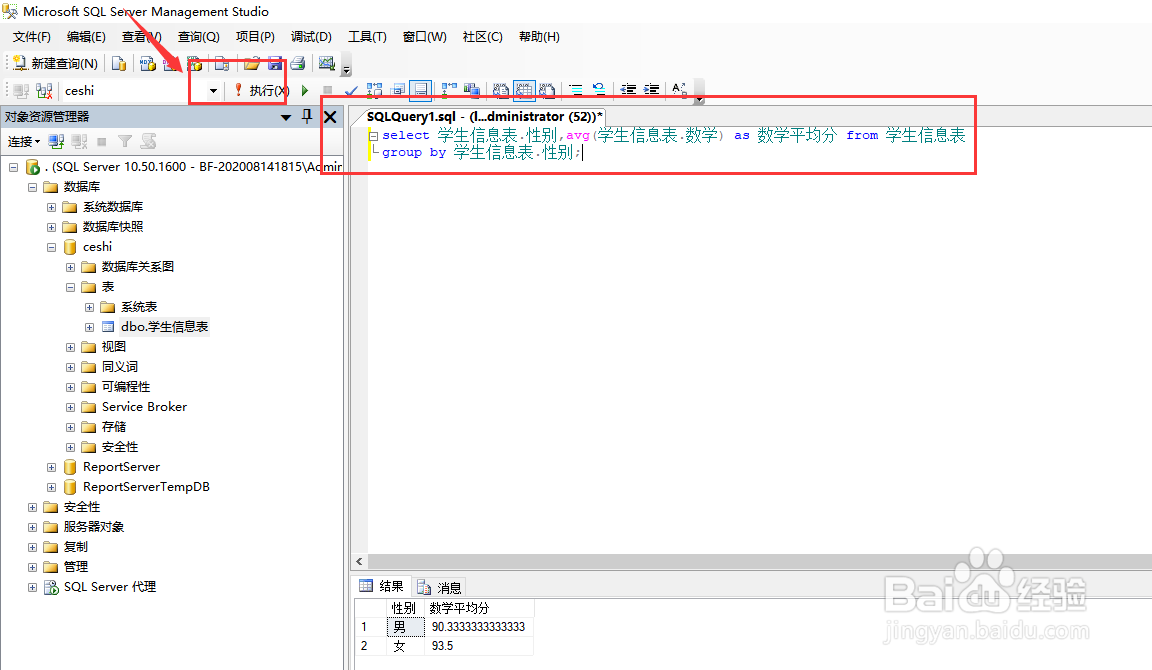Toggle Include Actual Execution Plan

pos(449,90)
